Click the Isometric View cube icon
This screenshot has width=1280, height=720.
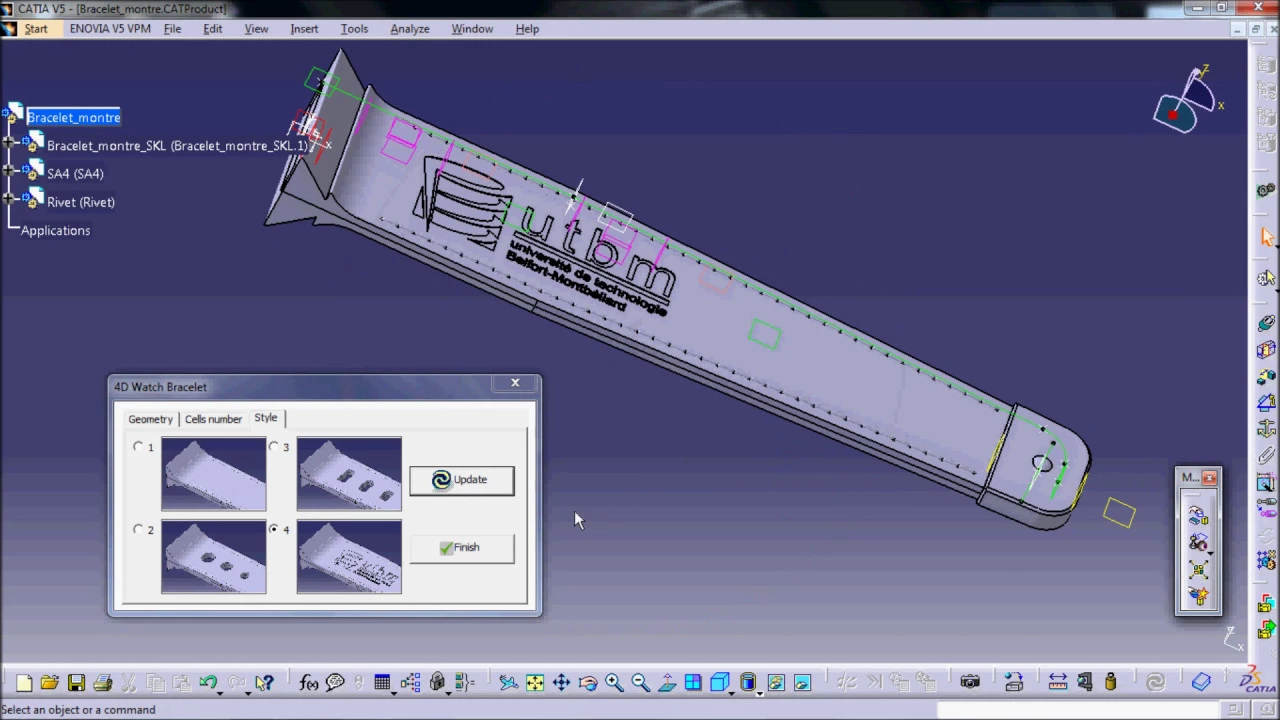(x=719, y=683)
